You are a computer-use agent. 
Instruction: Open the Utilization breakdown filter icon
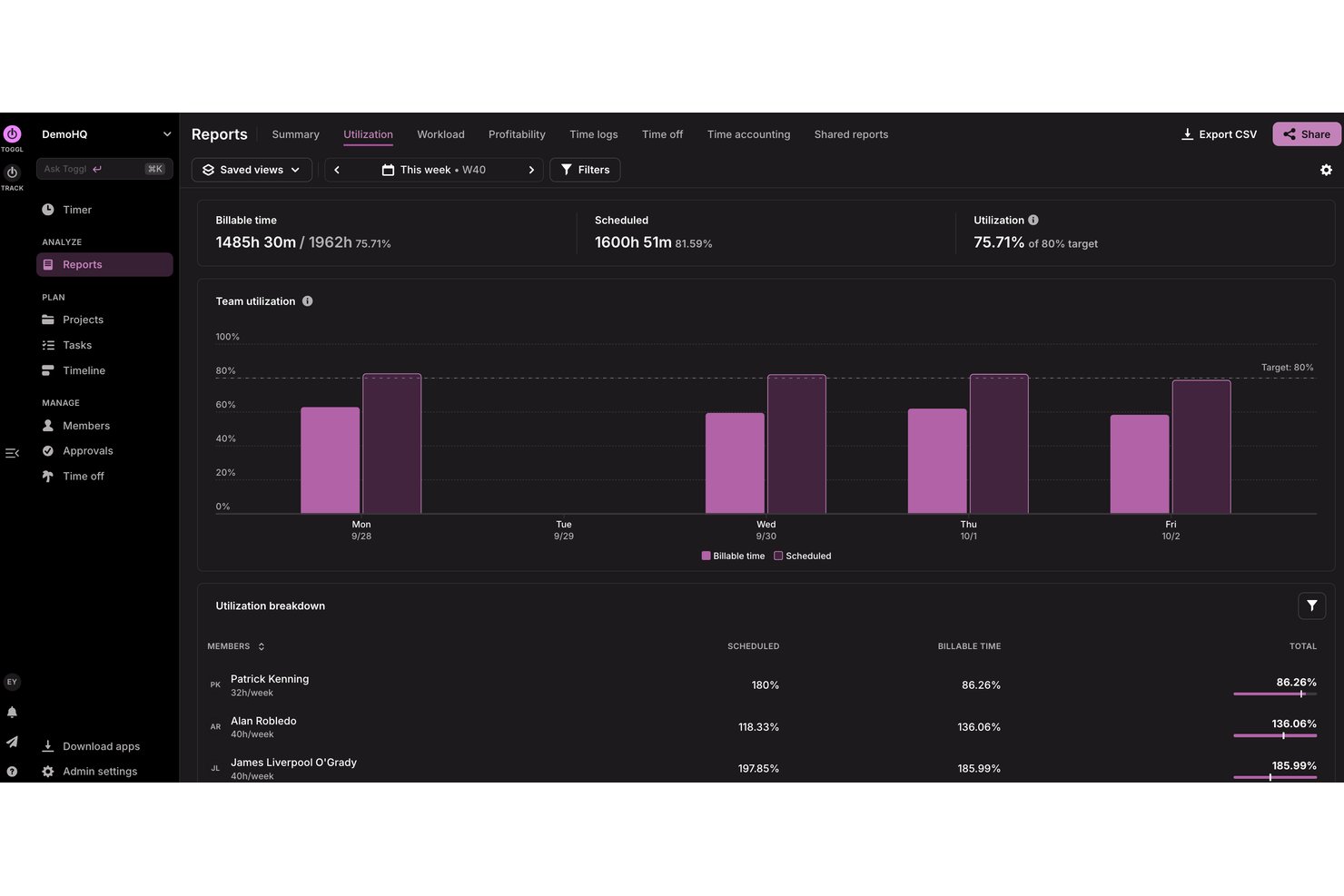coord(1311,606)
